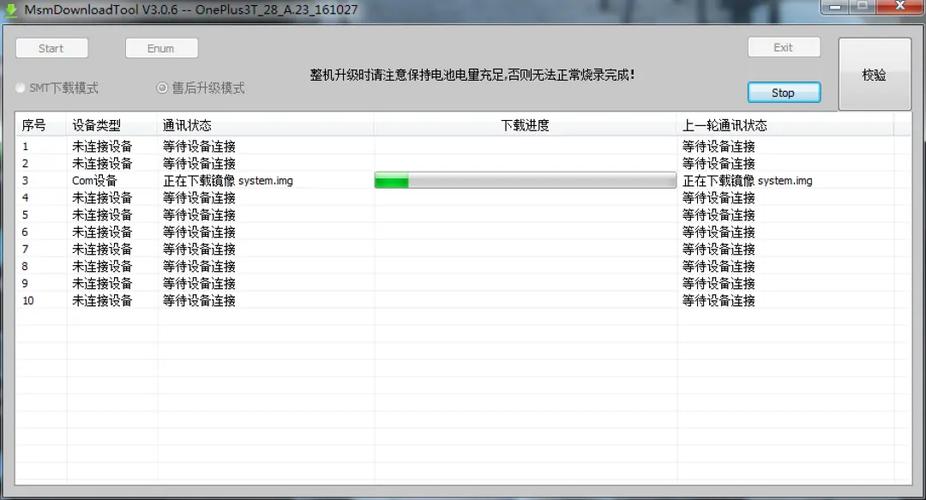Click 等待设备连接 通讯状态 cell in row 8
926x500 pixels.
tap(199, 266)
